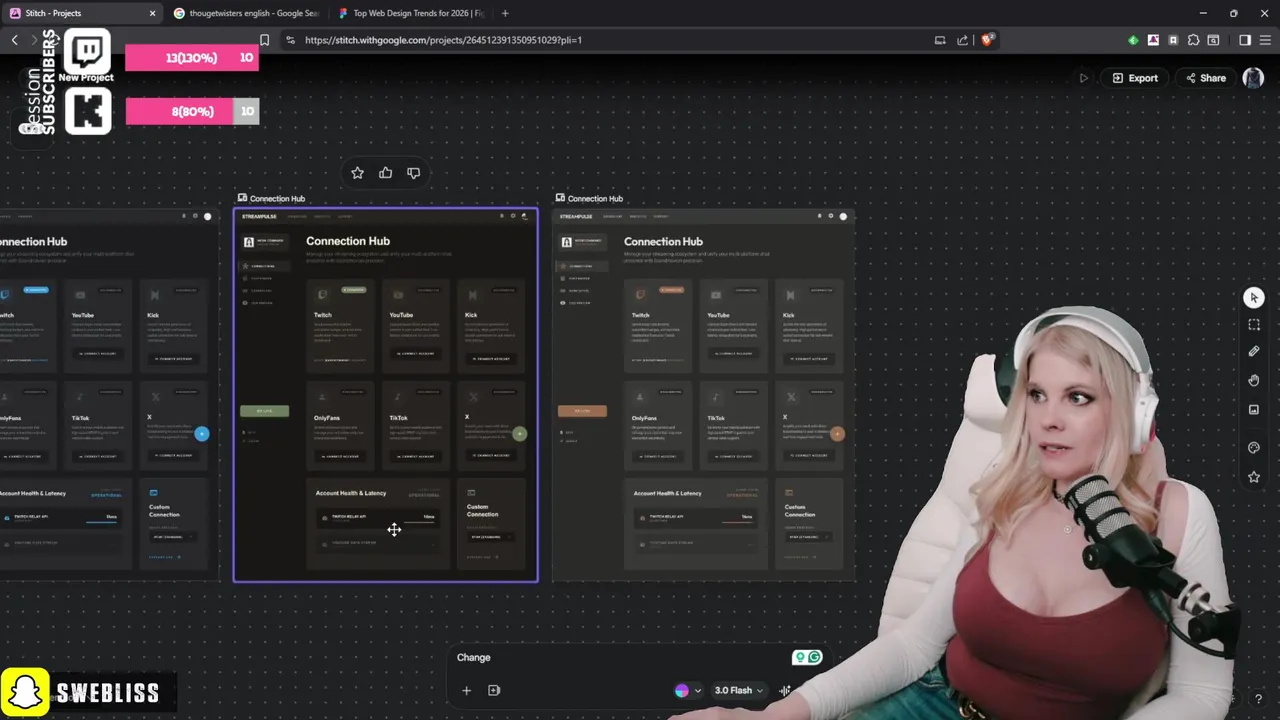Select the cursor pointer tool
This screenshot has width=1280, height=720.
[1254, 298]
